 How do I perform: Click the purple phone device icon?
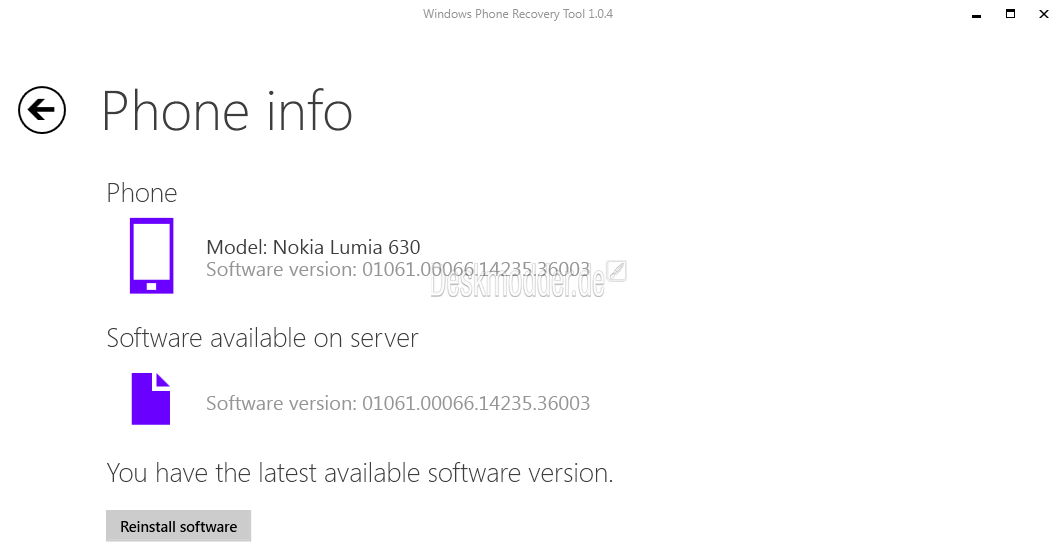point(151,256)
